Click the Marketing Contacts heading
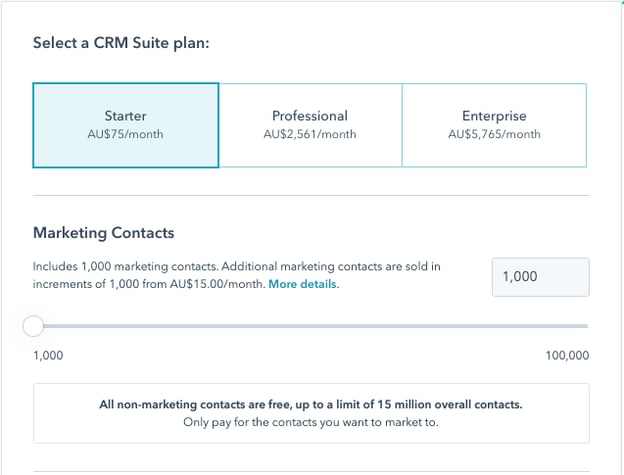This screenshot has width=624, height=475. [x=103, y=233]
